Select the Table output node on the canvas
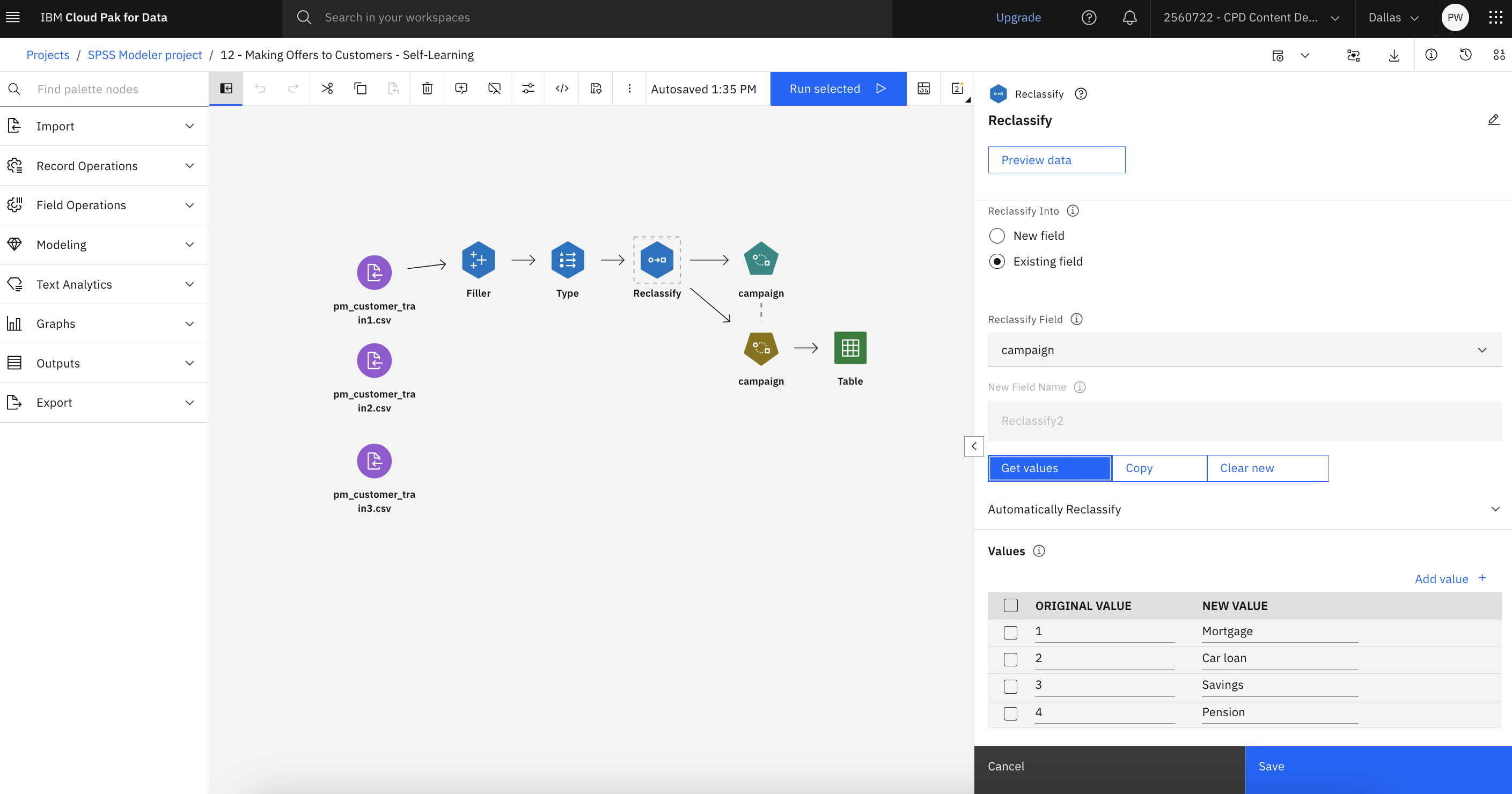1512x794 pixels. click(x=850, y=348)
